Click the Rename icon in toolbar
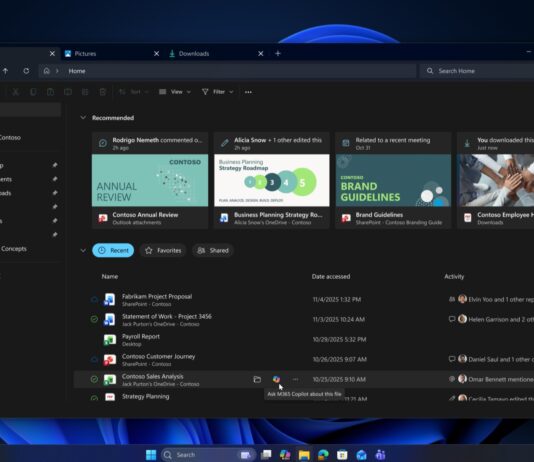 [x=68, y=92]
